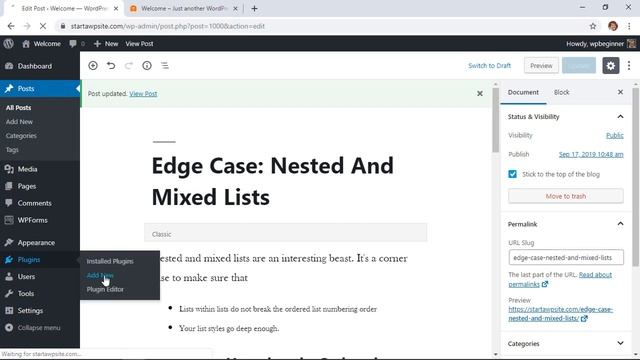Close the Edit Post browser tab

pos(116,8)
